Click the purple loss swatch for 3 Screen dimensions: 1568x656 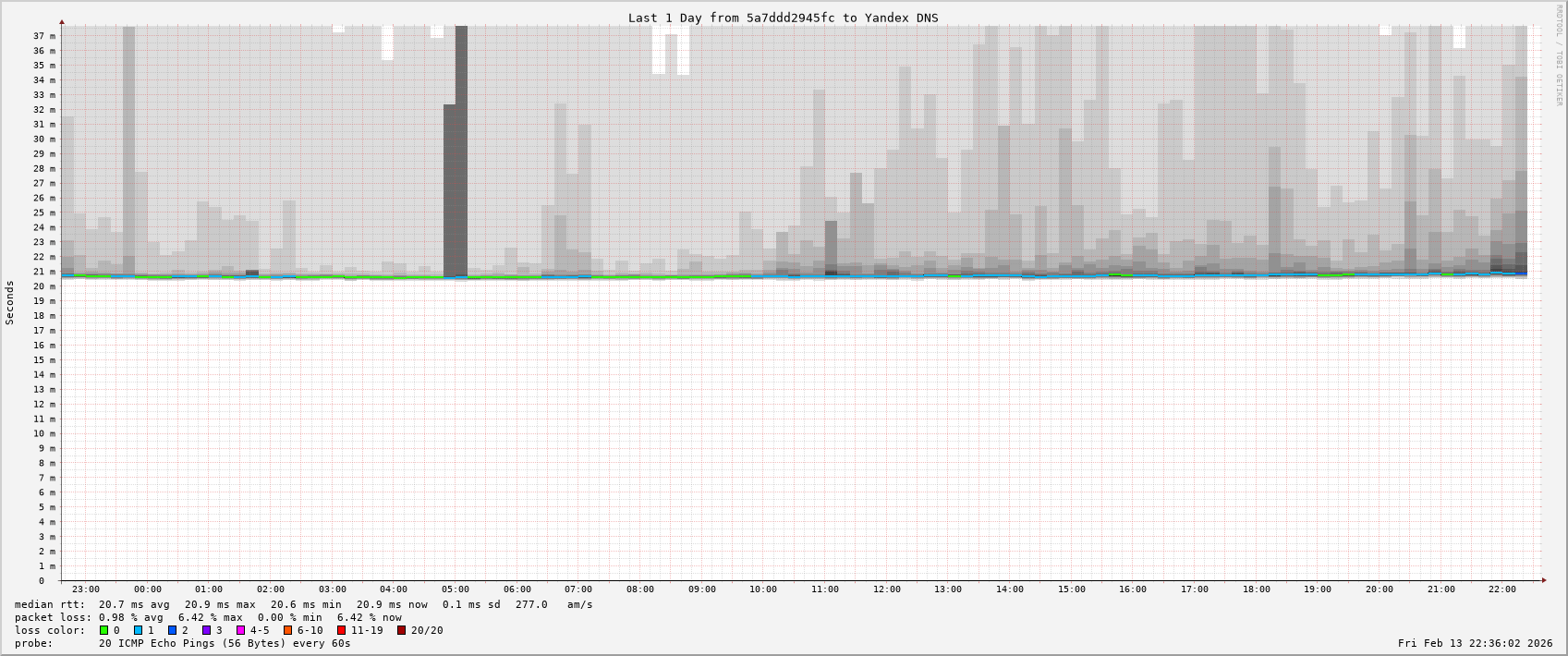[206, 630]
